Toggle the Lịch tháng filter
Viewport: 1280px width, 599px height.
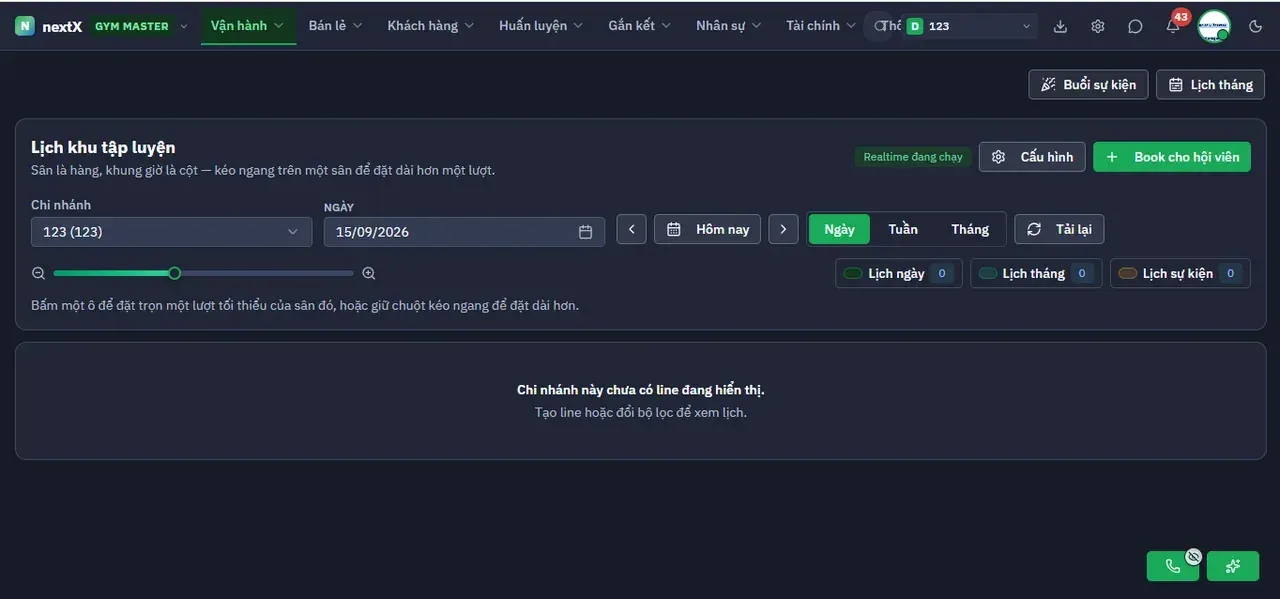(1036, 273)
